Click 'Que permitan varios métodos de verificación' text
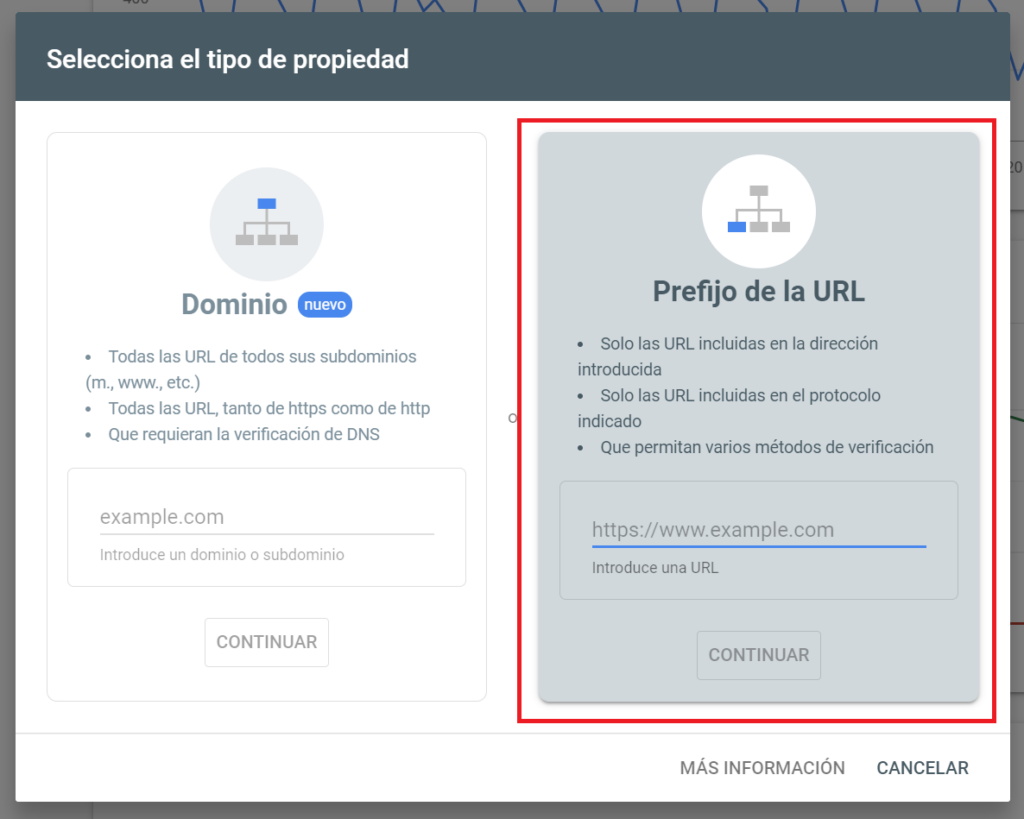 pyautogui.click(x=767, y=447)
